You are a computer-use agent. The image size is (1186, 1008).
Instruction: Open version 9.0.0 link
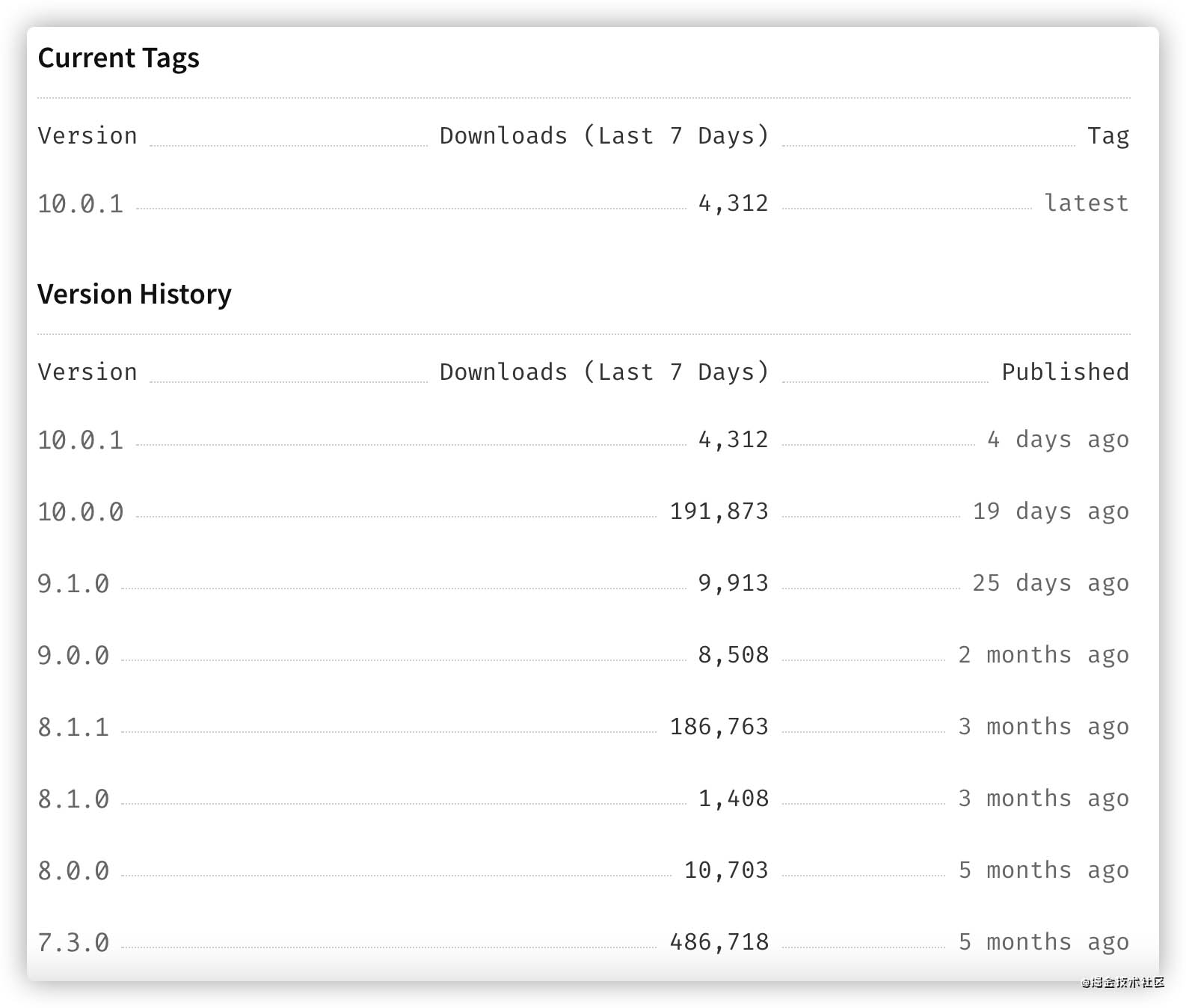[73, 655]
